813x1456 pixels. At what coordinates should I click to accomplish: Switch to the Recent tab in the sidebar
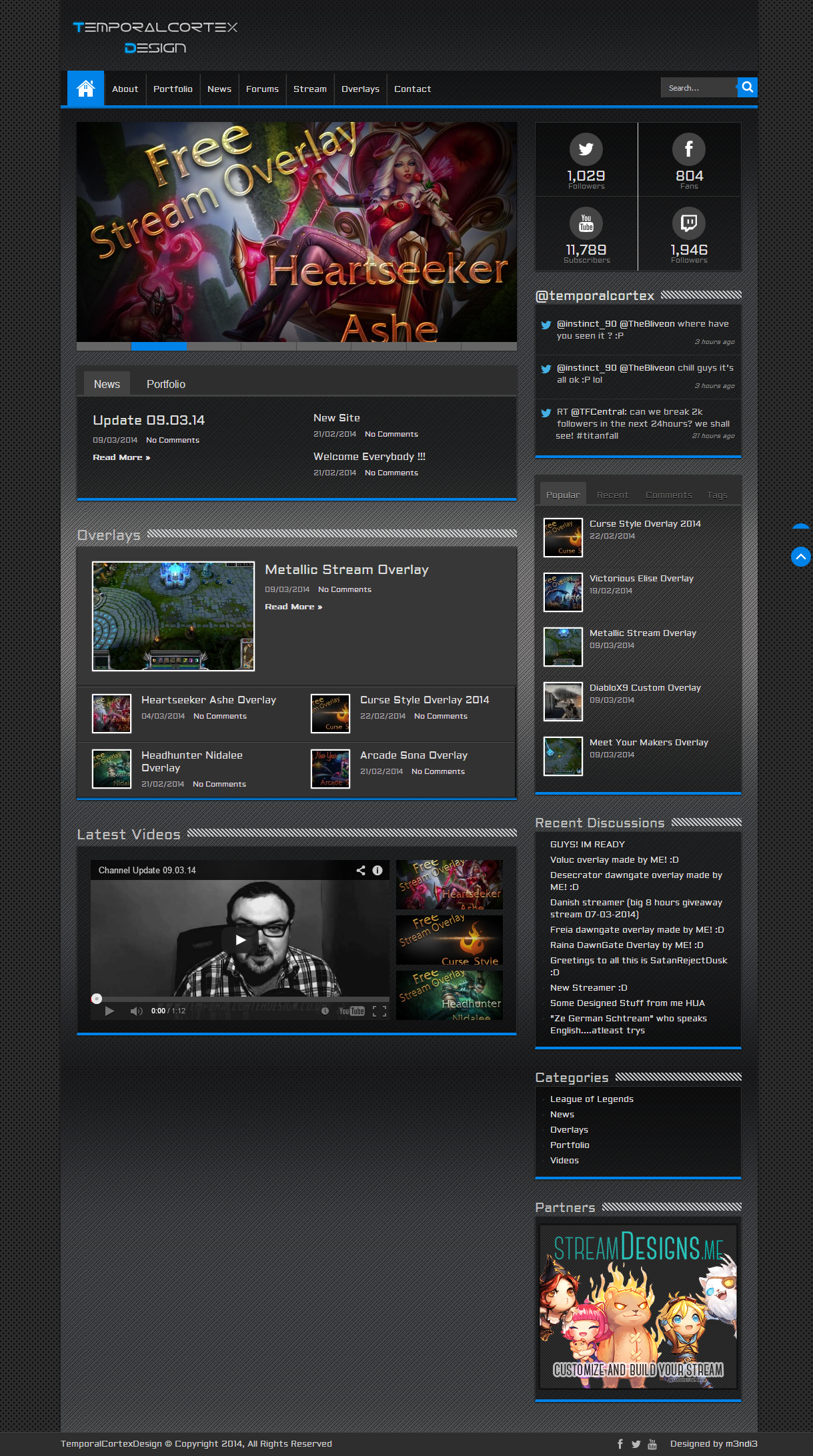612,495
